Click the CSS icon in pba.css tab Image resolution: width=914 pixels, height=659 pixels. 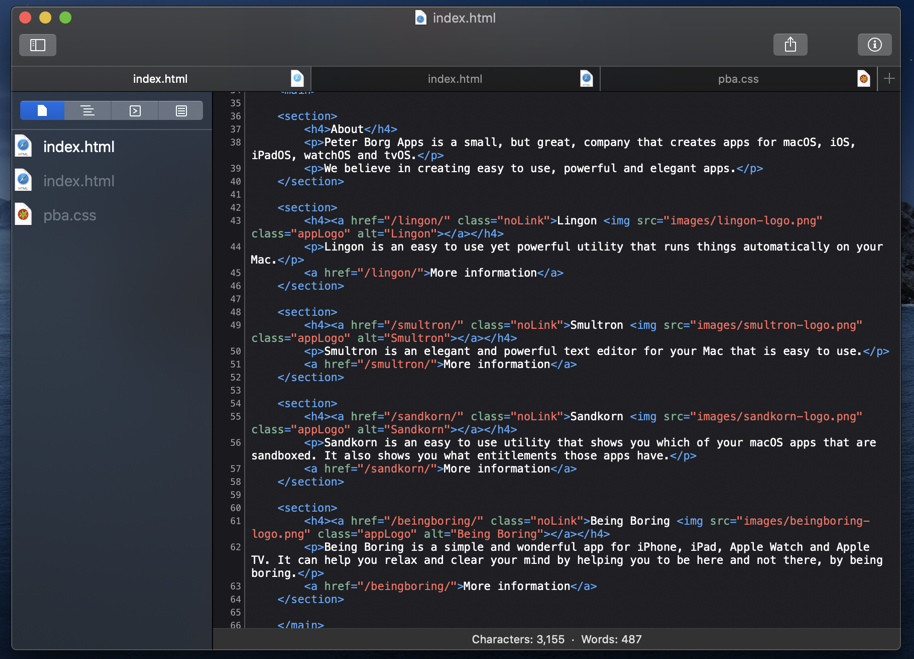pos(864,79)
